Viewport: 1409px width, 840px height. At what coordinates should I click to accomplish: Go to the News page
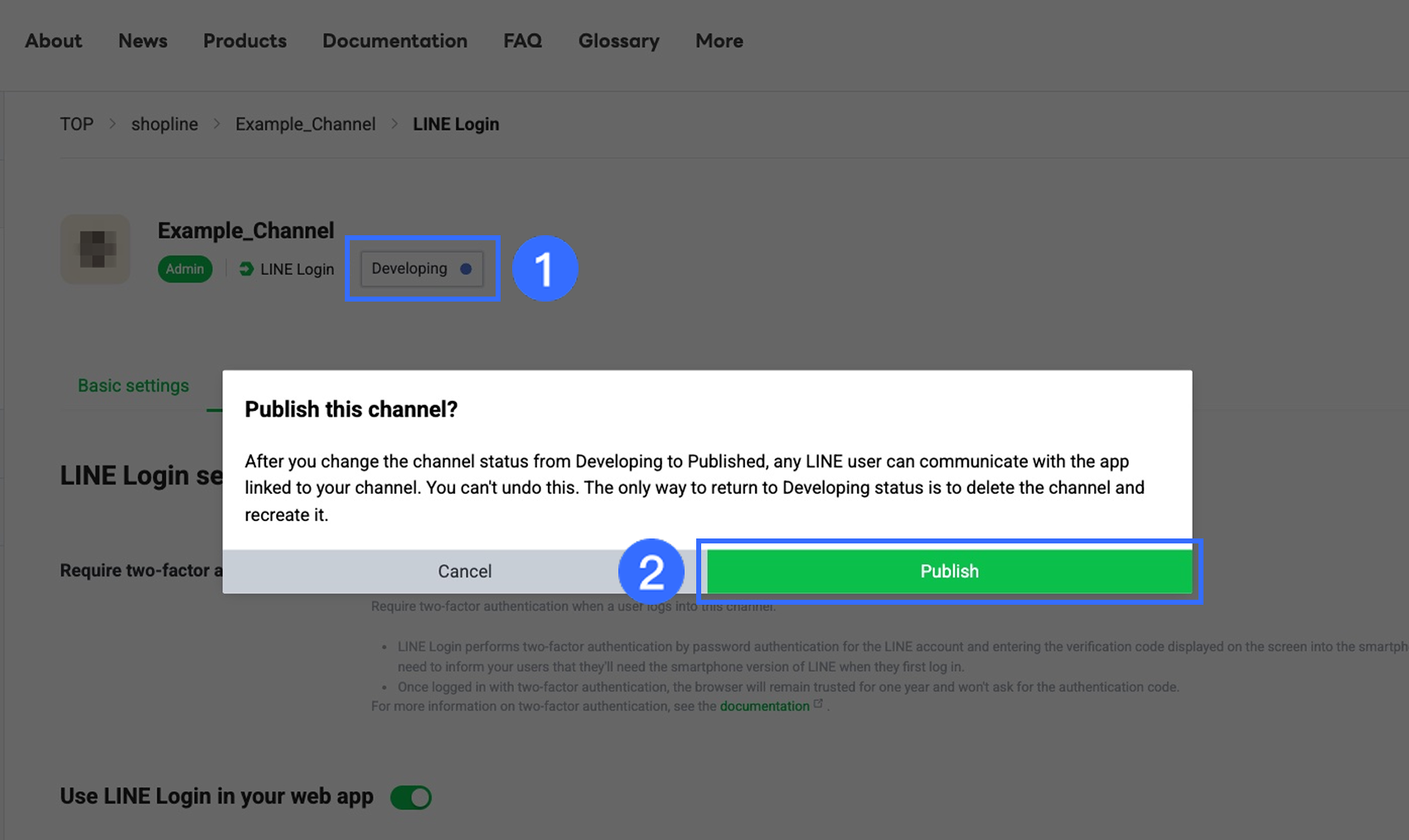click(x=143, y=41)
